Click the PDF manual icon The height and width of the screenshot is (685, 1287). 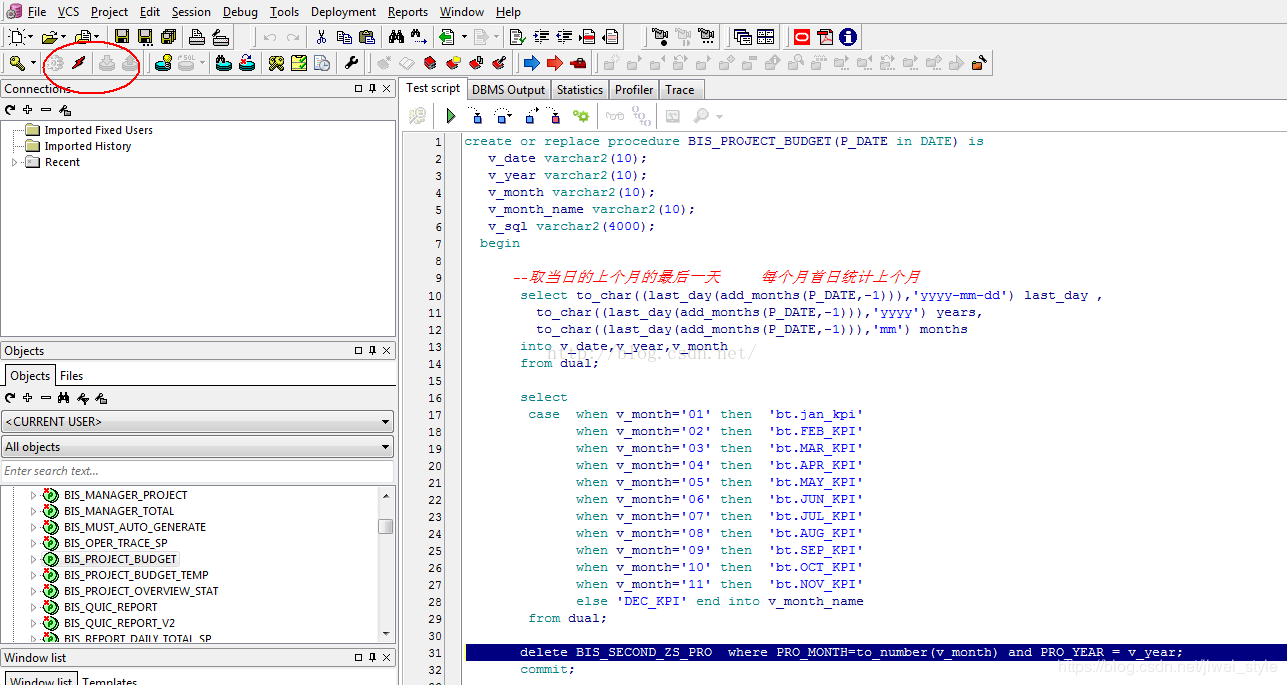(x=825, y=37)
